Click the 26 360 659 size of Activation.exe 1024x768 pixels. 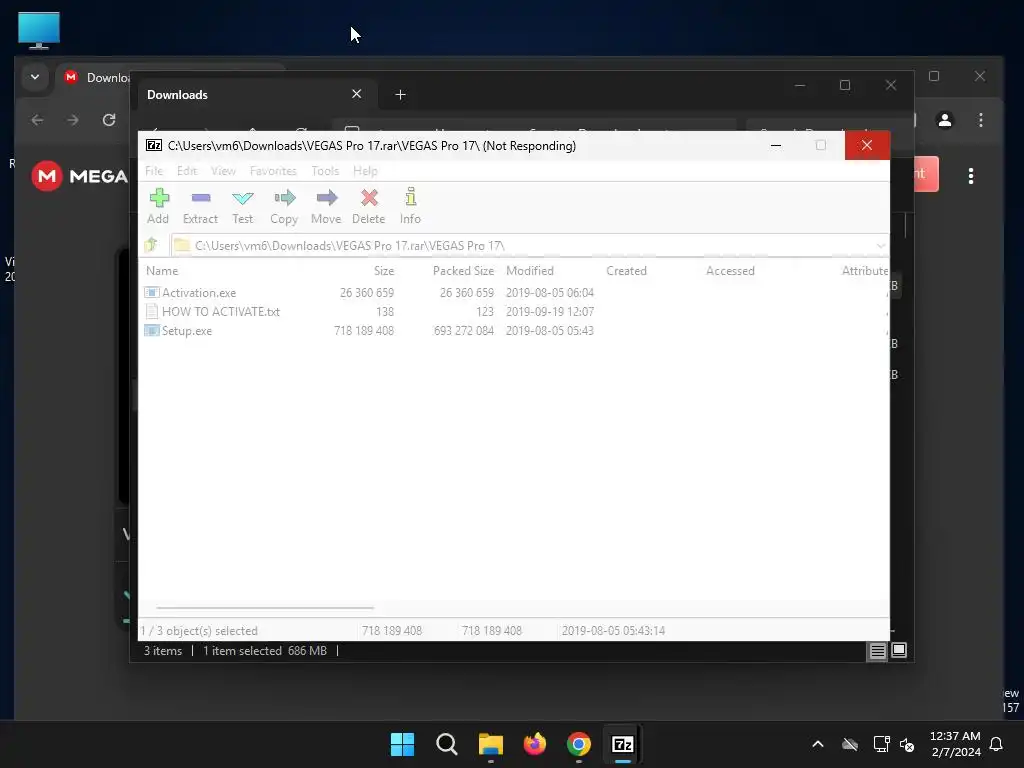[x=367, y=293]
